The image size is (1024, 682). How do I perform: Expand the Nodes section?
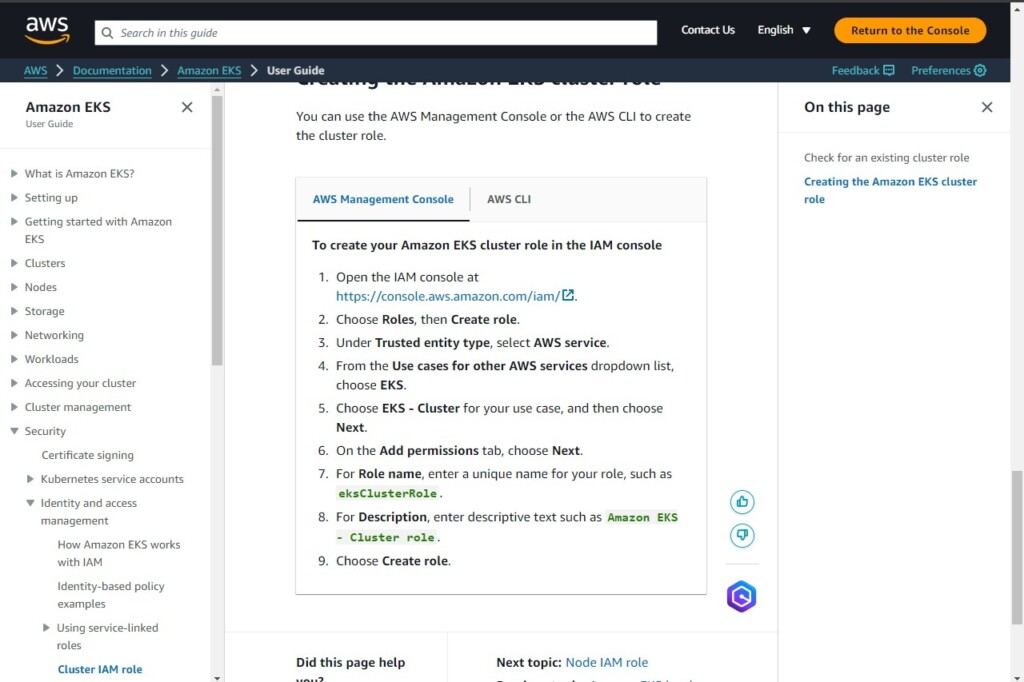[x=14, y=287]
